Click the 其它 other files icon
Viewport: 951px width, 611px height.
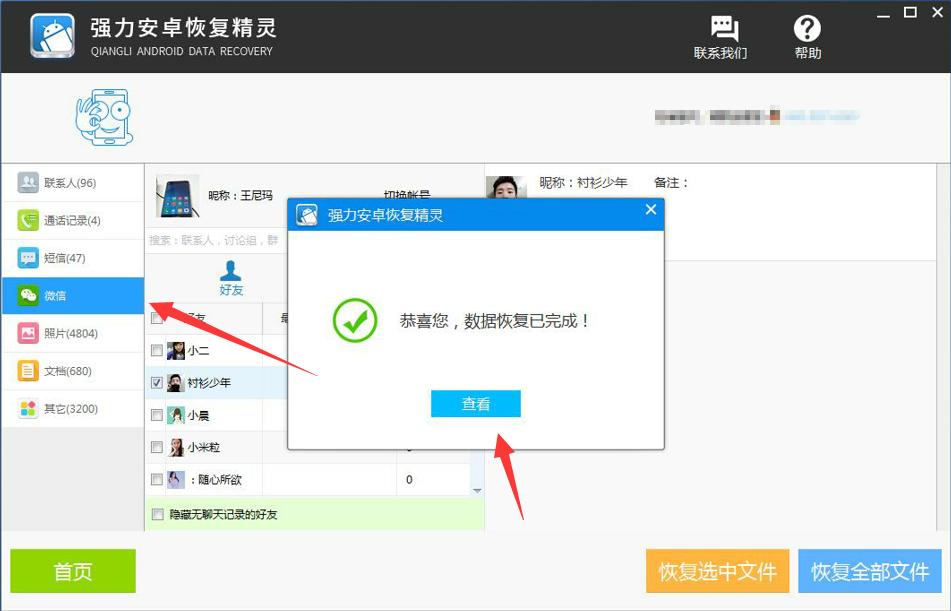[x=27, y=408]
